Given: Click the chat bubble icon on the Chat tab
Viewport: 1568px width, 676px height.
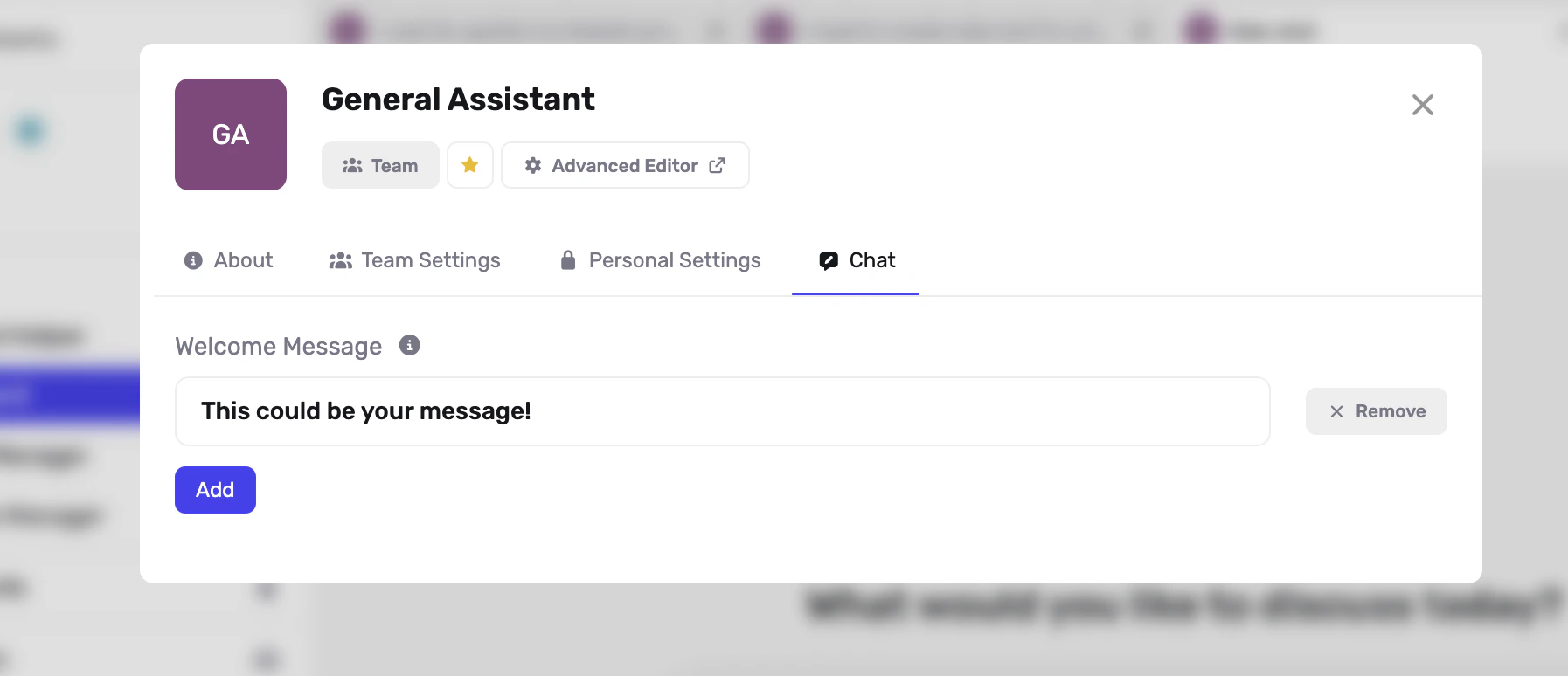Looking at the screenshot, I should 828,259.
